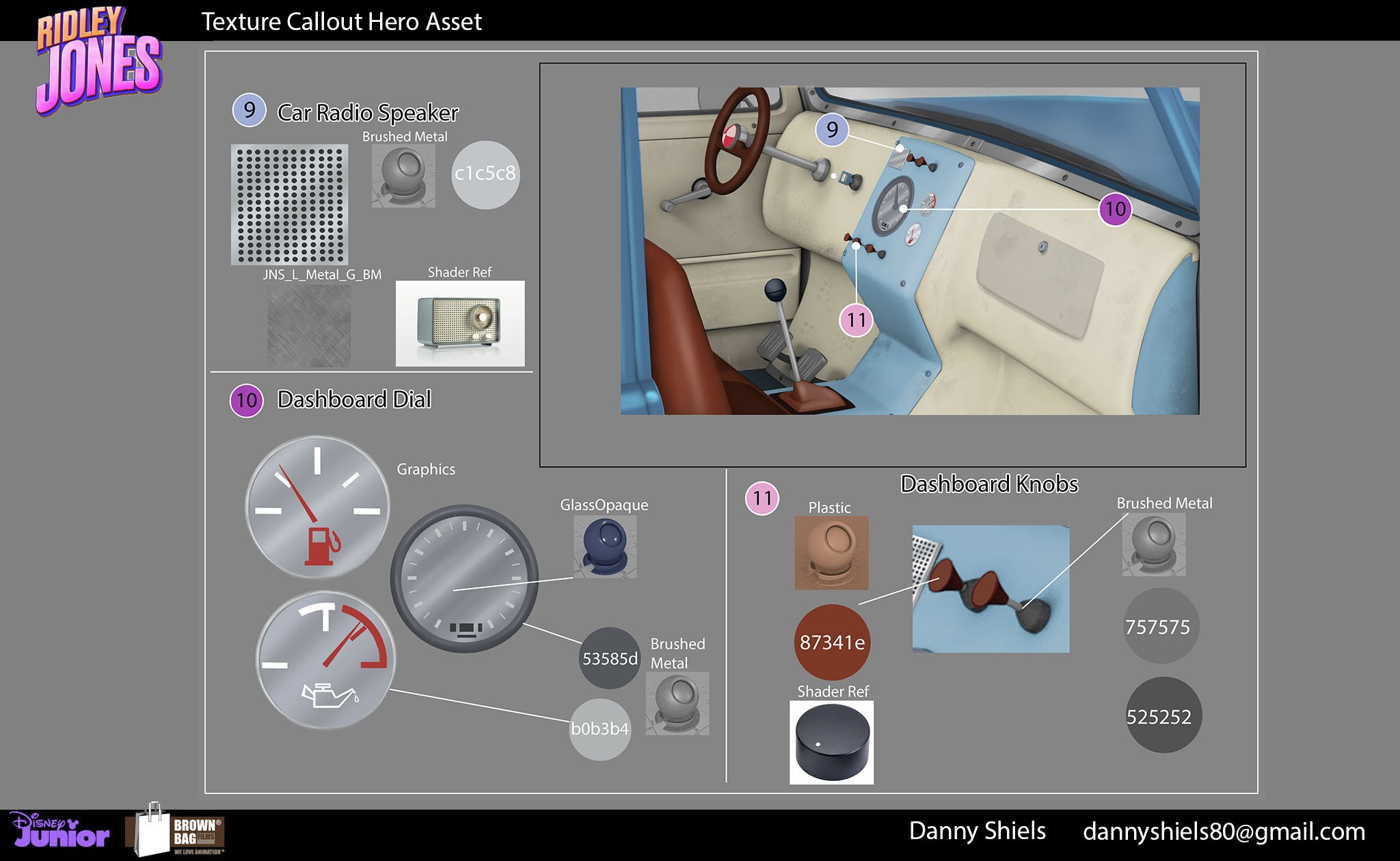Click pink marker 11 beside Dashboard Knobs
This screenshot has height=861, width=1400.
pyautogui.click(x=762, y=498)
